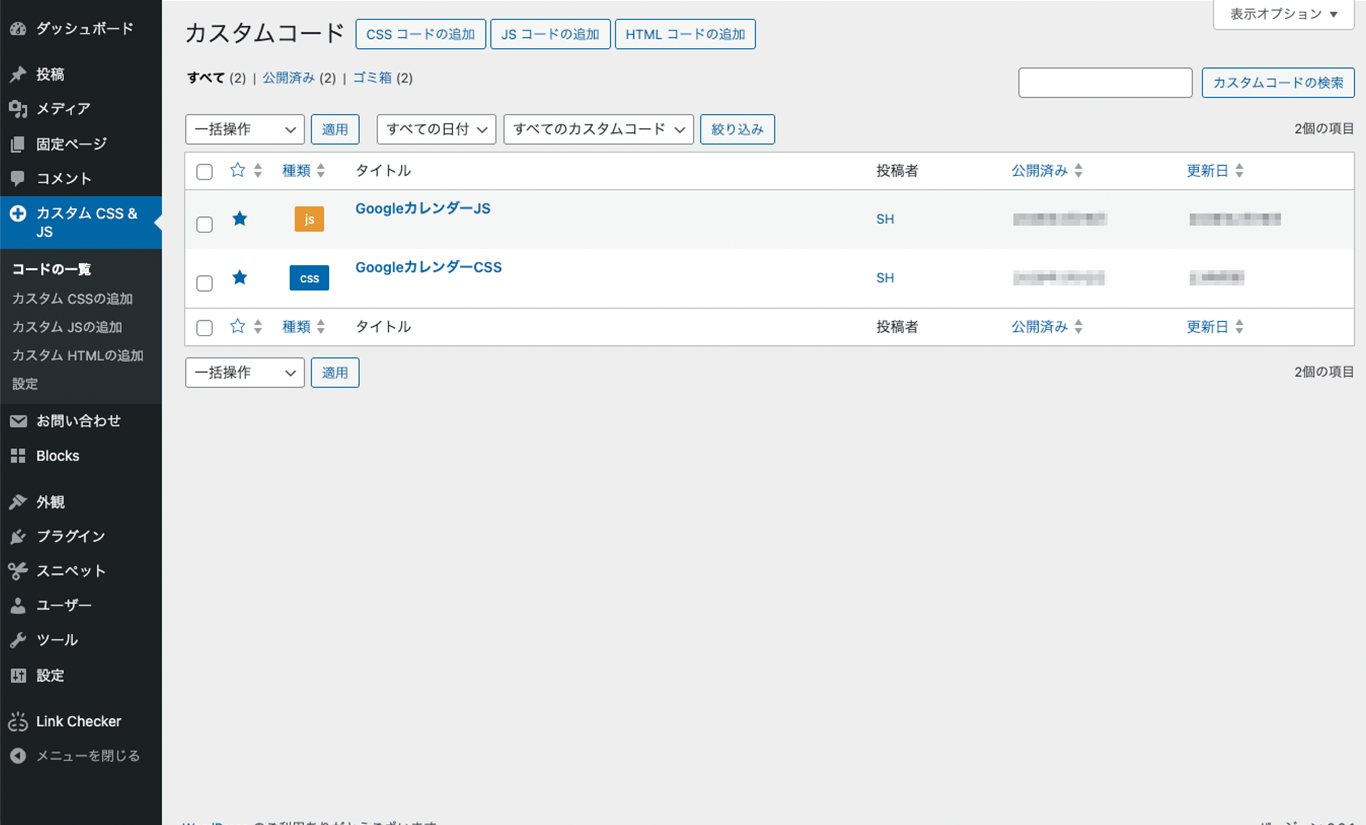Click the orange js type badge
Screen dimensions: 1366x825
click(309, 219)
